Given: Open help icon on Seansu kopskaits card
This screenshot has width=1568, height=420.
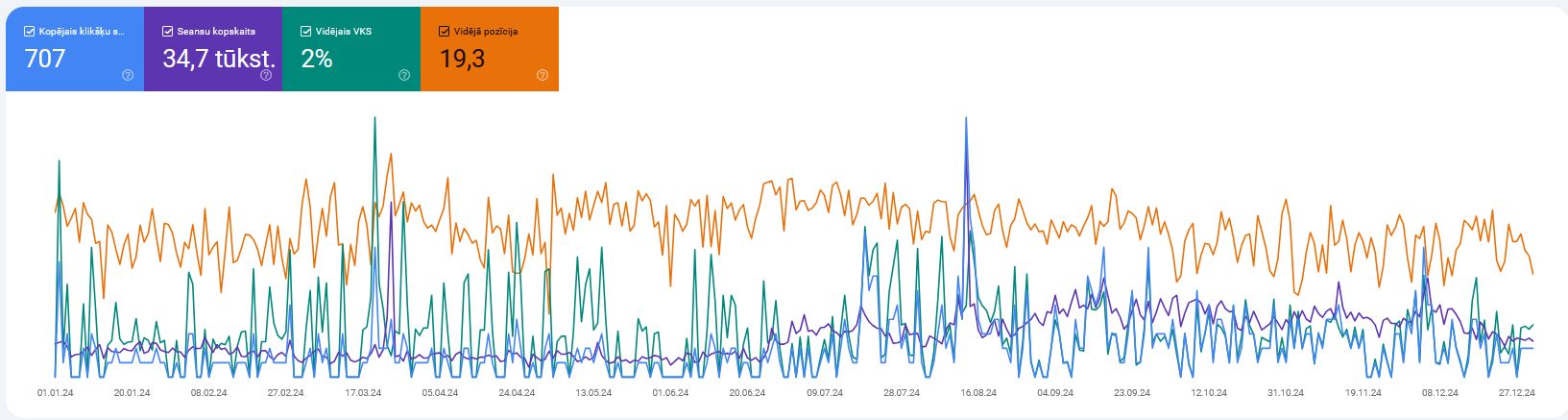Looking at the screenshot, I should click(266, 76).
